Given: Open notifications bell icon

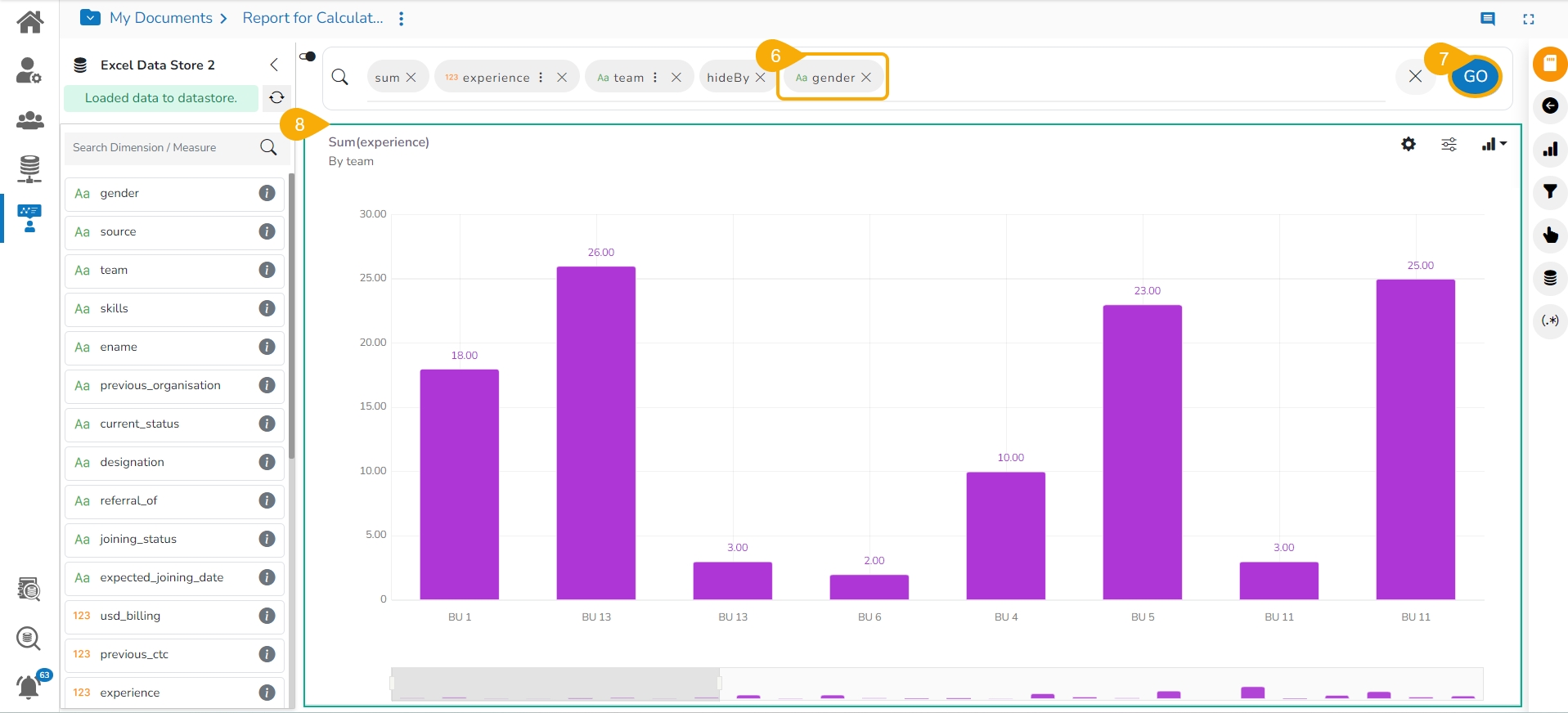Looking at the screenshot, I should (x=29, y=687).
